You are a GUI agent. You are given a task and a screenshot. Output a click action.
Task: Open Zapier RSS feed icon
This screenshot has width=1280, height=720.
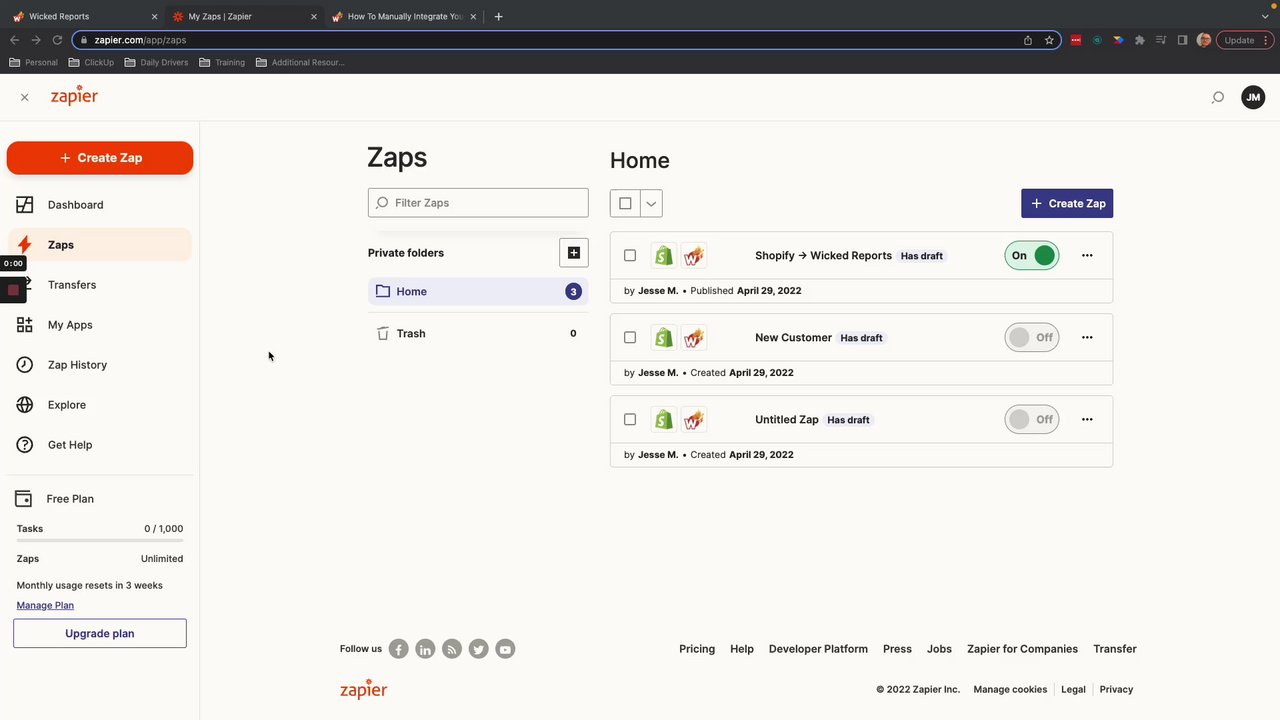pyautogui.click(x=452, y=649)
